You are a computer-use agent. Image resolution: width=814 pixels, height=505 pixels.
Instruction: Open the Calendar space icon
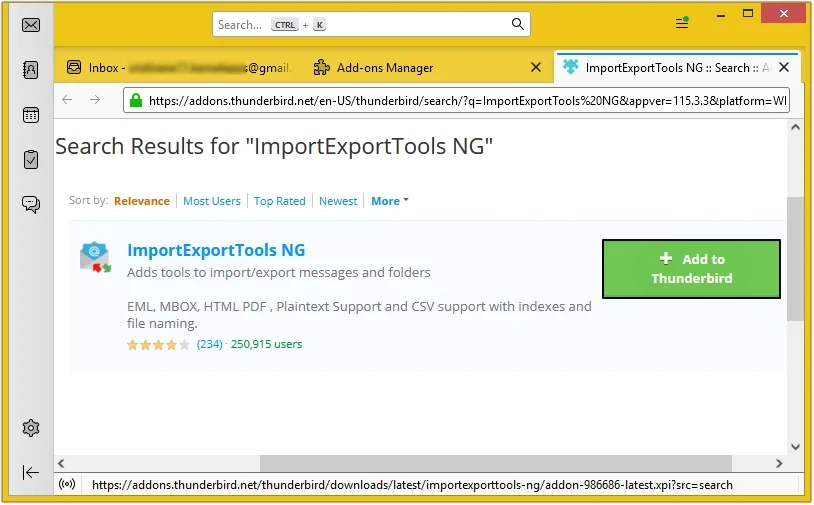(31, 115)
